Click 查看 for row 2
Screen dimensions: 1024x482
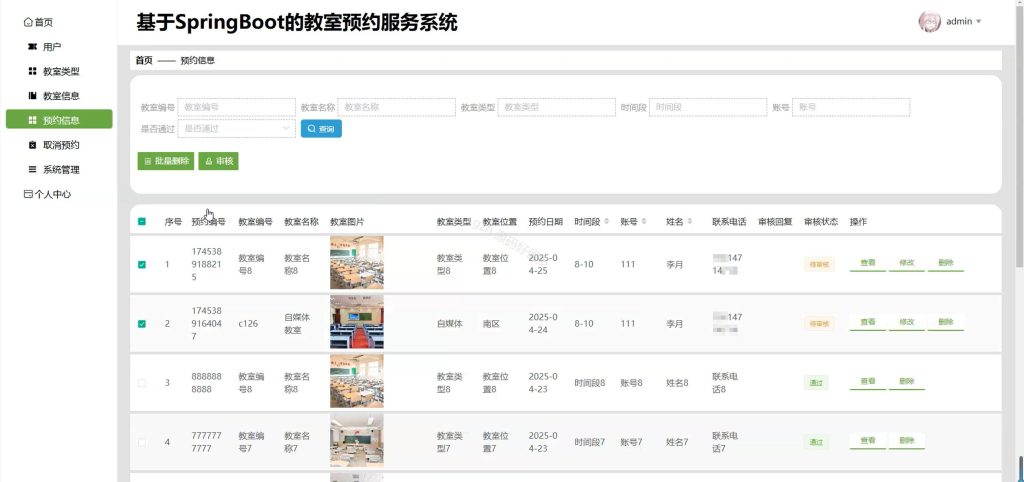coord(867,323)
